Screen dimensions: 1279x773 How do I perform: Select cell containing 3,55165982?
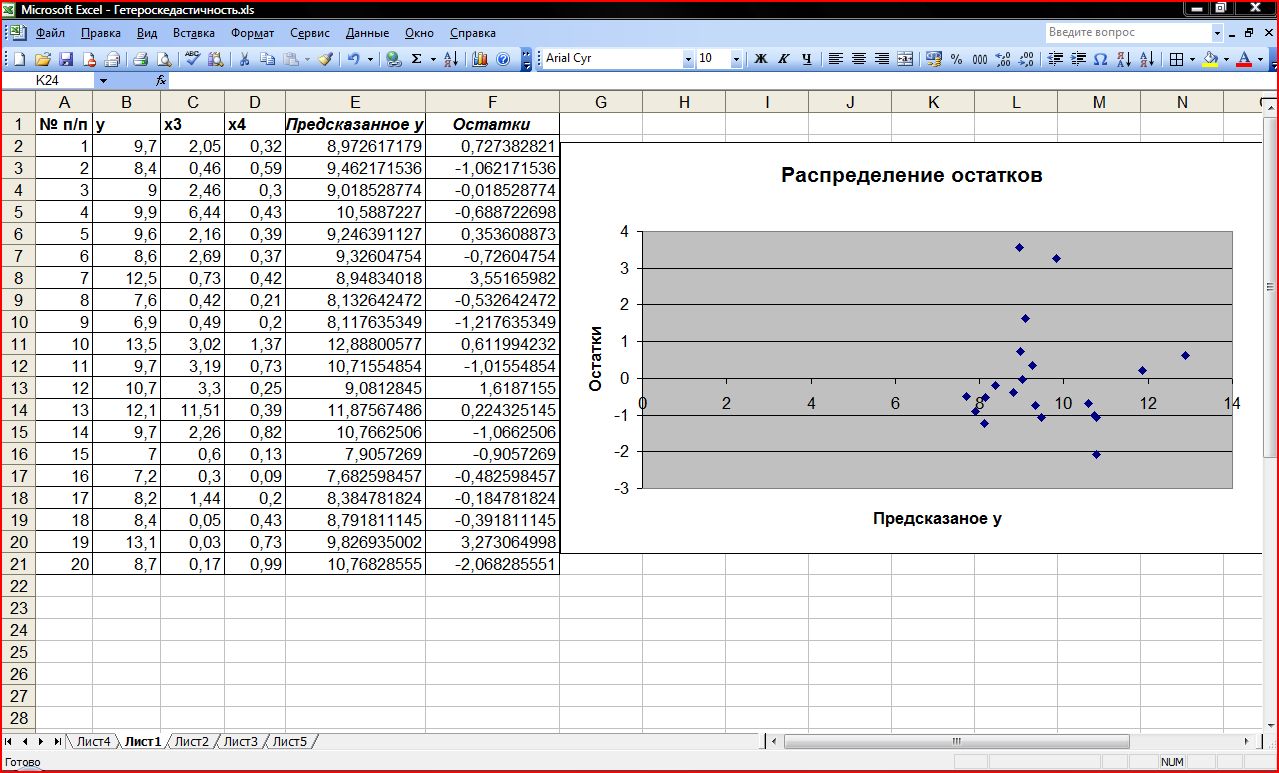point(492,278)
